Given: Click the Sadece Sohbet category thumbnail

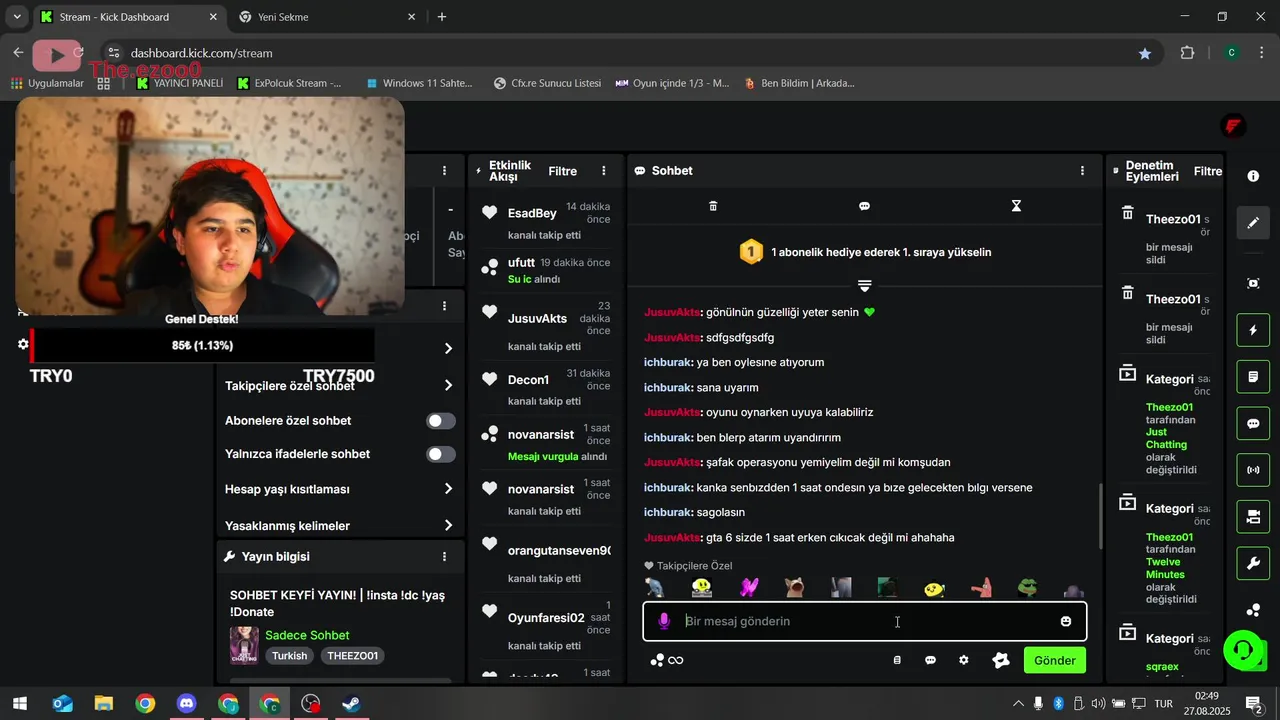Looking at the screenshot, I should (244, 646).
